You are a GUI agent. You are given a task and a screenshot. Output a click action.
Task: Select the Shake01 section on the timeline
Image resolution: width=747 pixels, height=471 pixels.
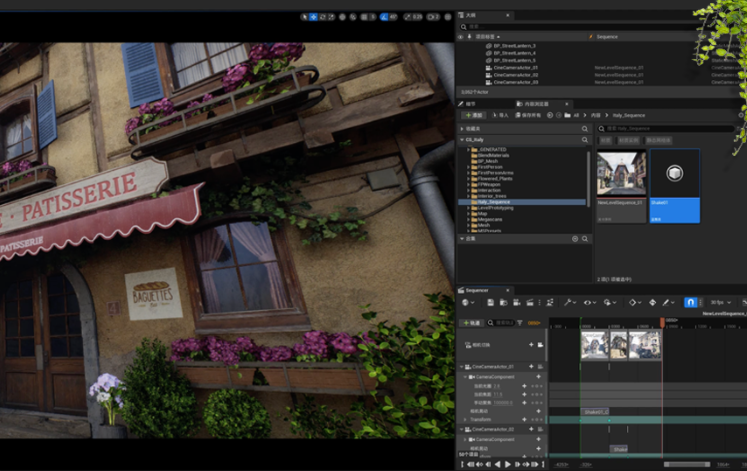coord(595,411)
